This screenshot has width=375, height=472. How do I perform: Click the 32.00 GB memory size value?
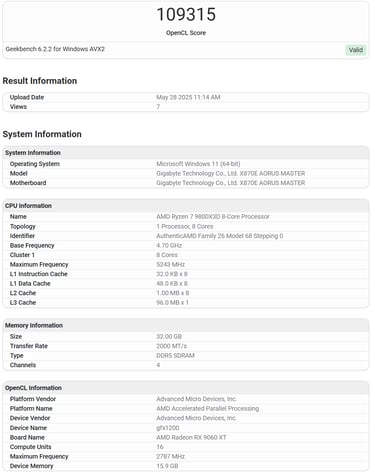click(x=169, y=337)
